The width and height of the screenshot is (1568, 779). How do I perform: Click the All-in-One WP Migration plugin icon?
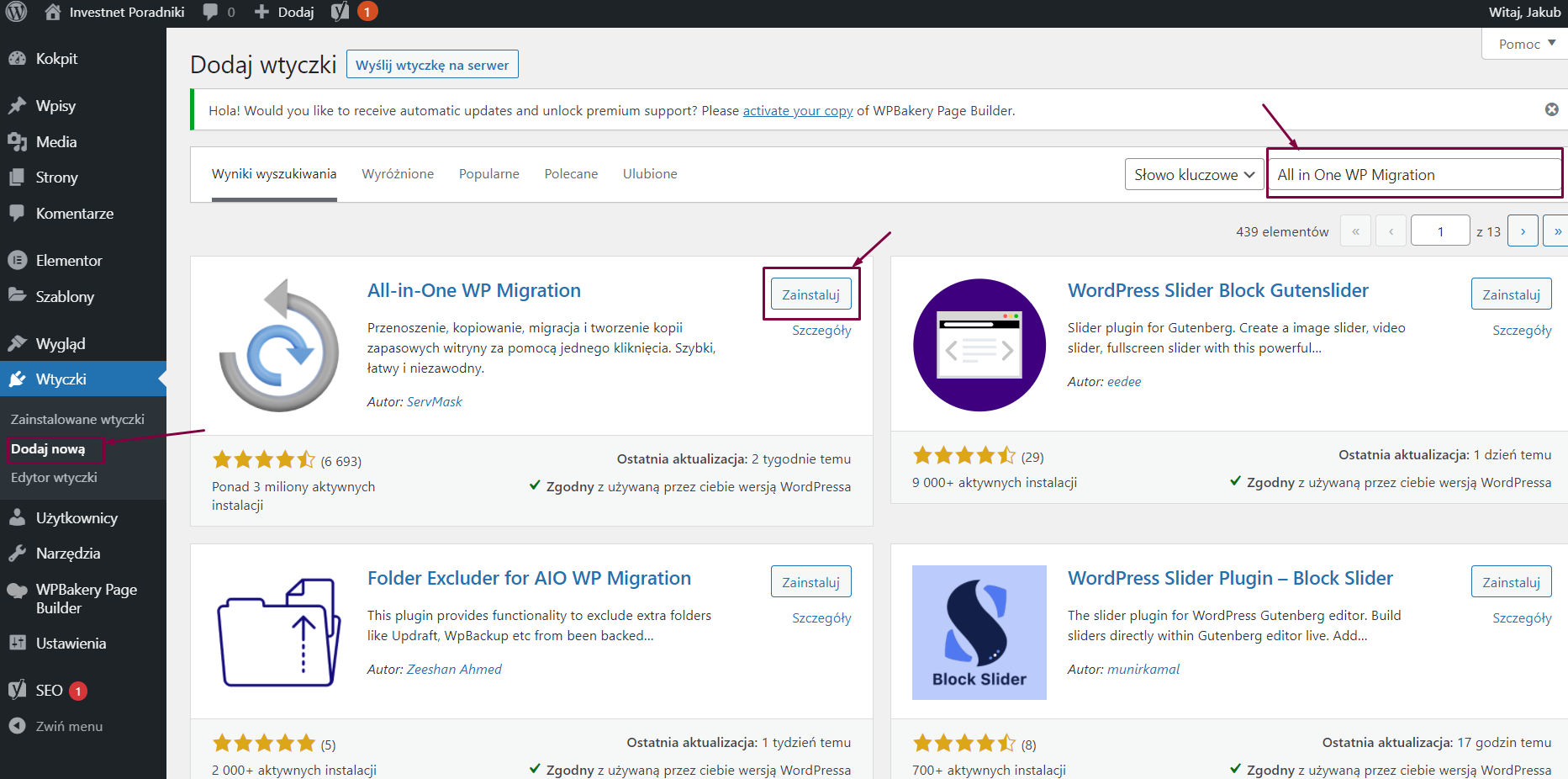coord(278,345)
